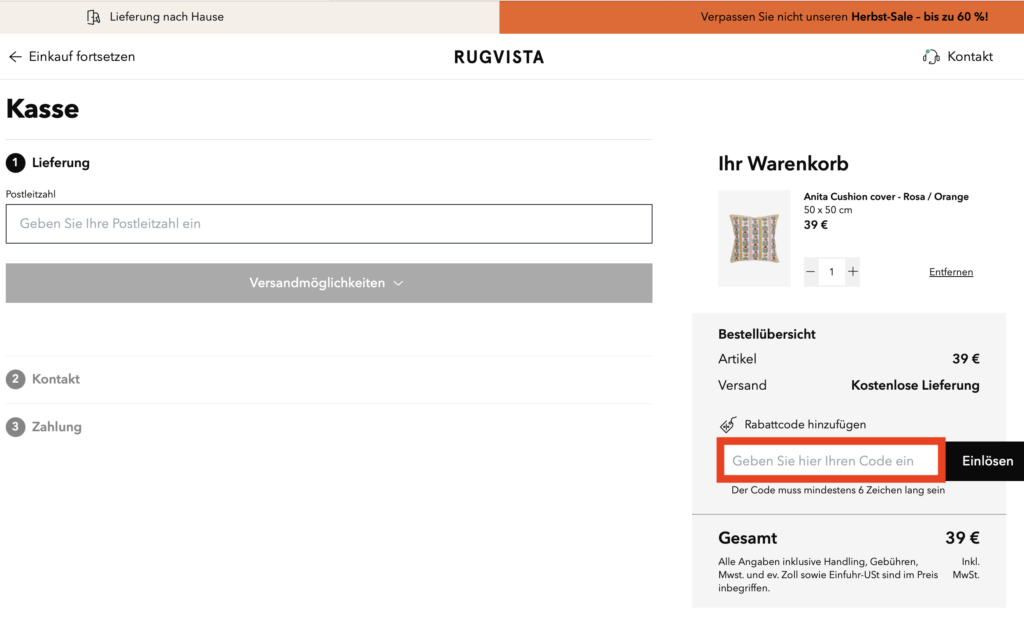
Task: Click the discount tag icon near Rabattcode hinzufügen
Action: click(x=727, y=423)
